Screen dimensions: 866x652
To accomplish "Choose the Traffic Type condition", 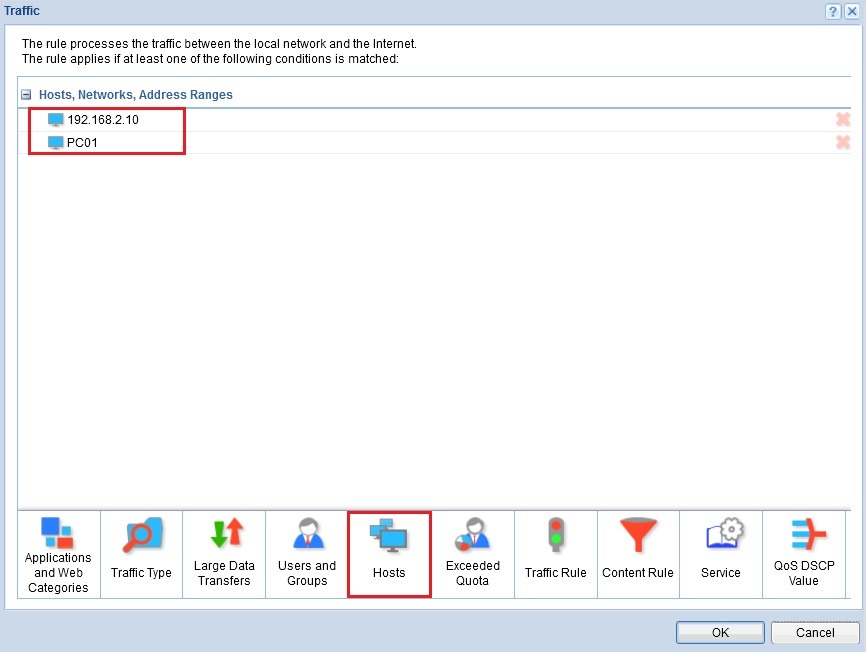I will tap(141, 554).
